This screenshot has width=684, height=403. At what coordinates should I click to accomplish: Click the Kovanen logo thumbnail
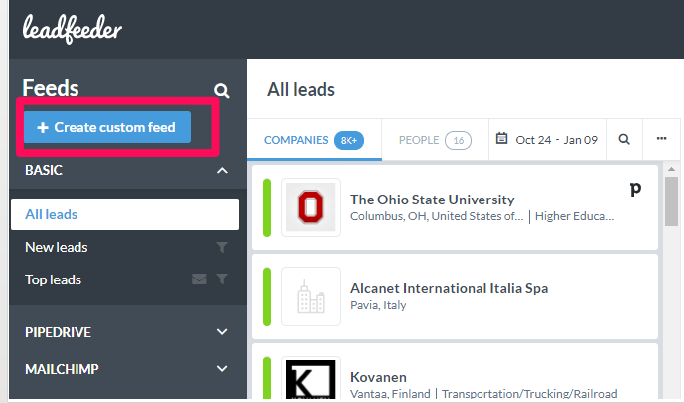coord(311,379)
